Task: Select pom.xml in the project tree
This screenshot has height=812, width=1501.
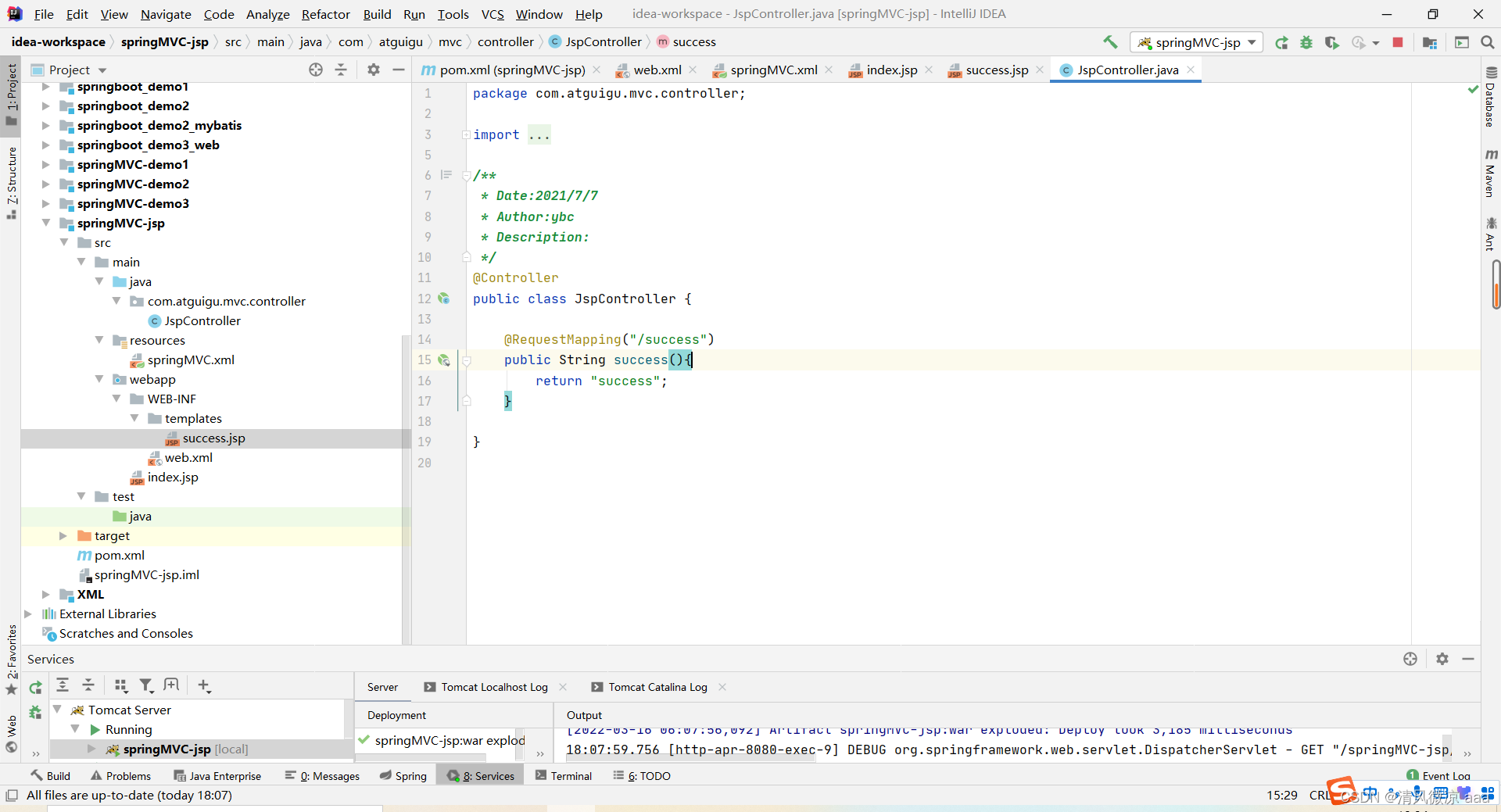Action: coord(119,555)
